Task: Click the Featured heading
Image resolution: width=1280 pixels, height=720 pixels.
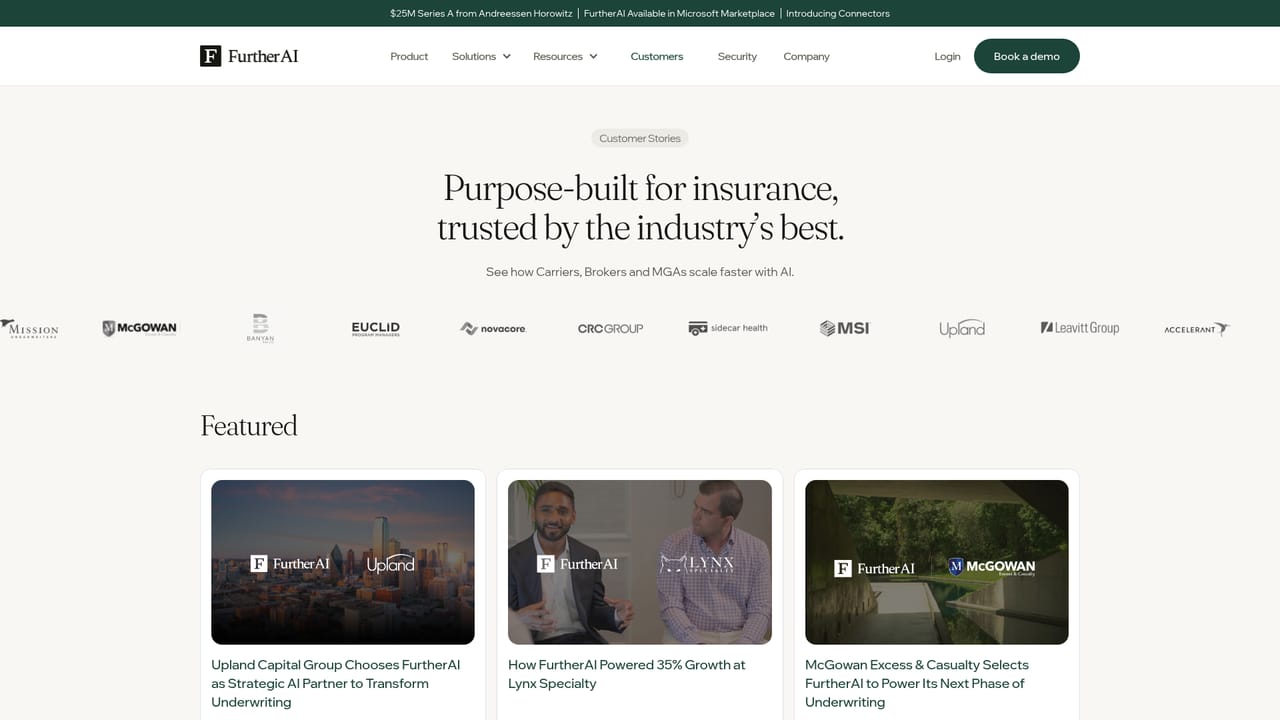Action: point(249,426)
